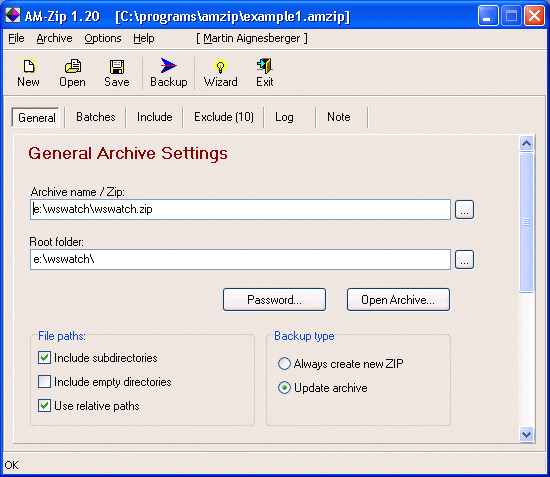Image resolution: width=550 pixels, height=477 pixels.
Task: Start backup with the Backup arrow icon
Action: (x=168, y=66)
